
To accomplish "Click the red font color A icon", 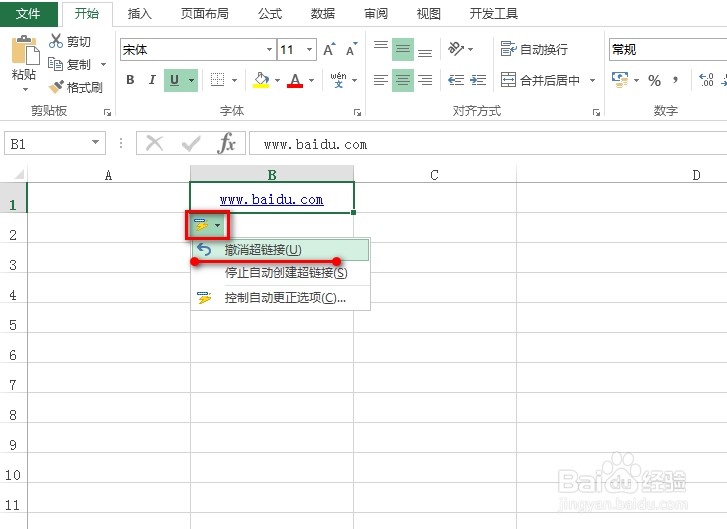I will pos(295,80).
